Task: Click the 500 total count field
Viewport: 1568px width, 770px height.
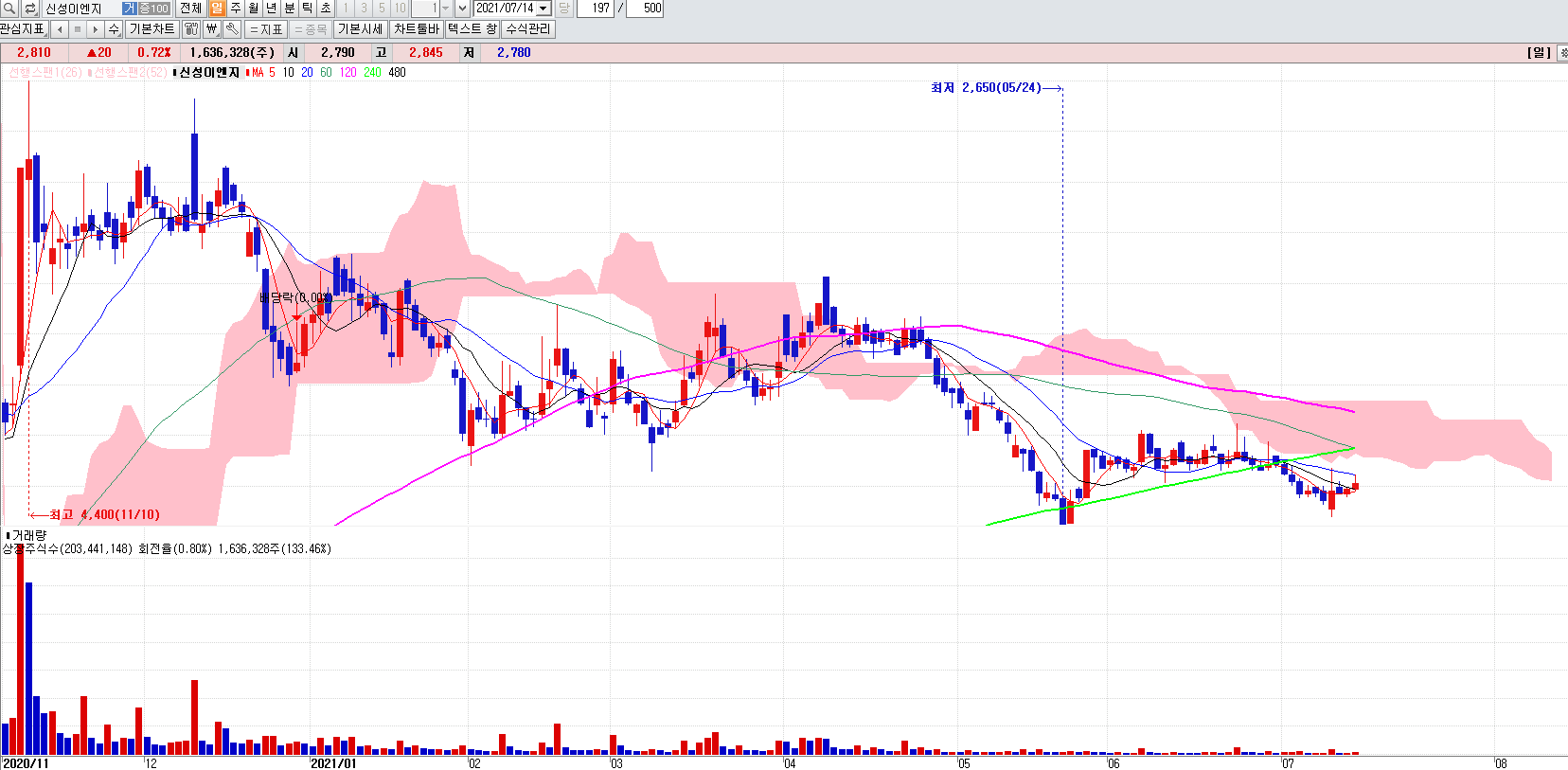Action: point(645,9)
